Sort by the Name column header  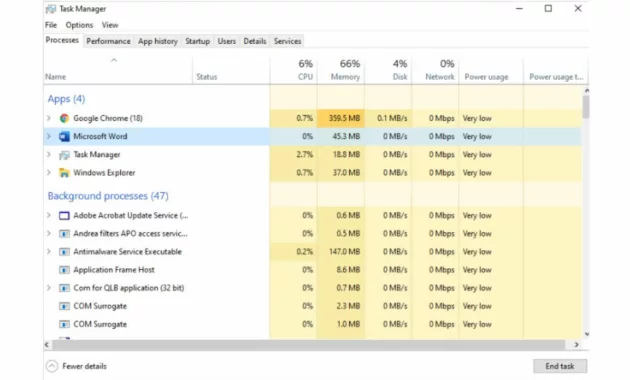tap(118, 70)
